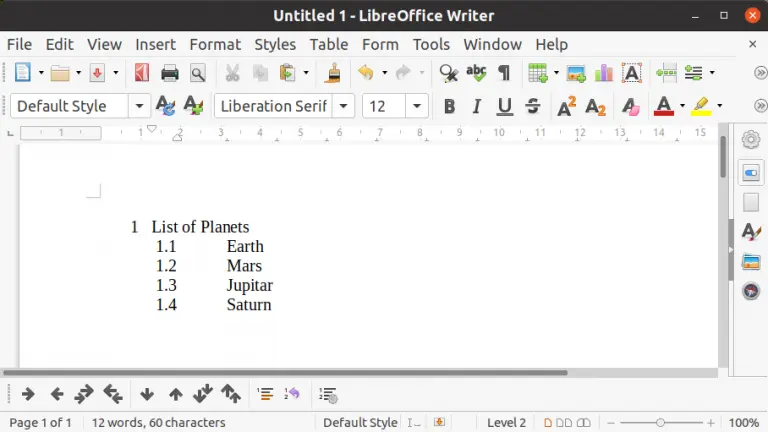Open the Table menu
The height and width of the screenshot is (432, 768).
328,44
